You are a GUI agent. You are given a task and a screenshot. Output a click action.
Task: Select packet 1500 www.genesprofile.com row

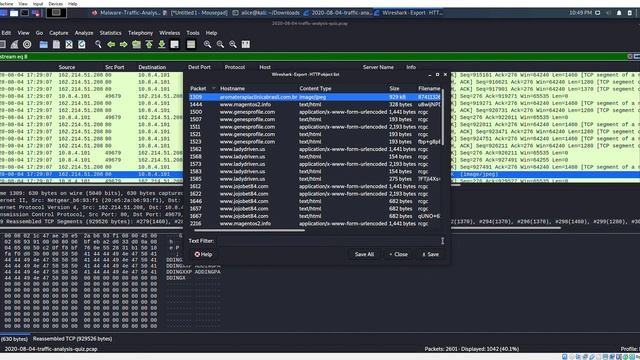315,112
